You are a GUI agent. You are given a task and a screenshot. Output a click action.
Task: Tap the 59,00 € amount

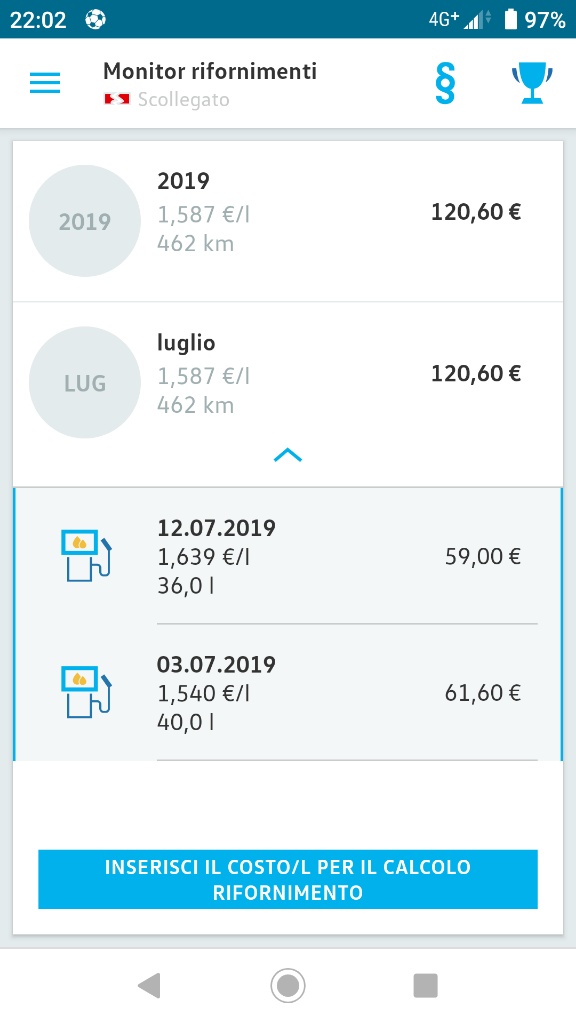483,556
